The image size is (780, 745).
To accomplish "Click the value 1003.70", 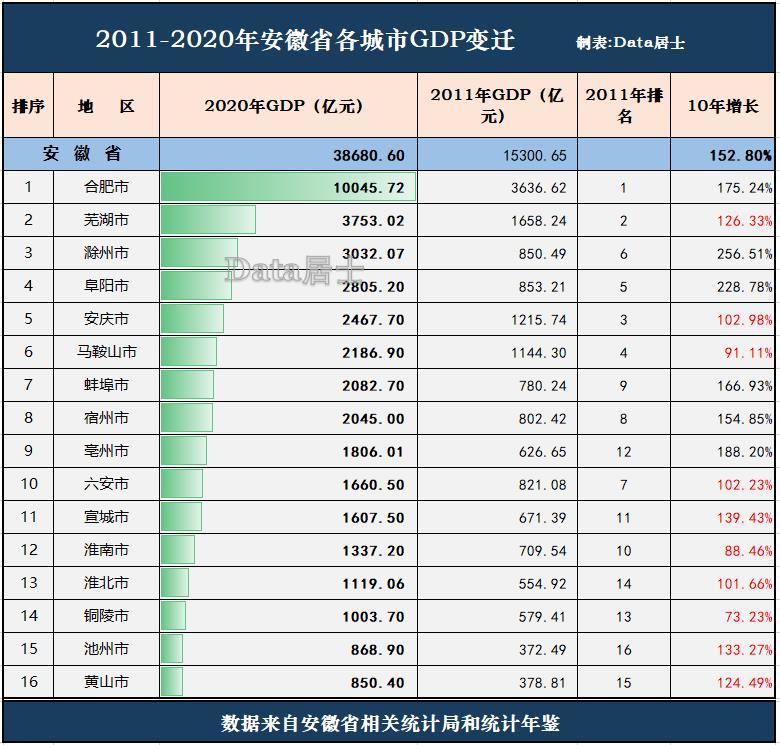I will (x=373, y=617).
